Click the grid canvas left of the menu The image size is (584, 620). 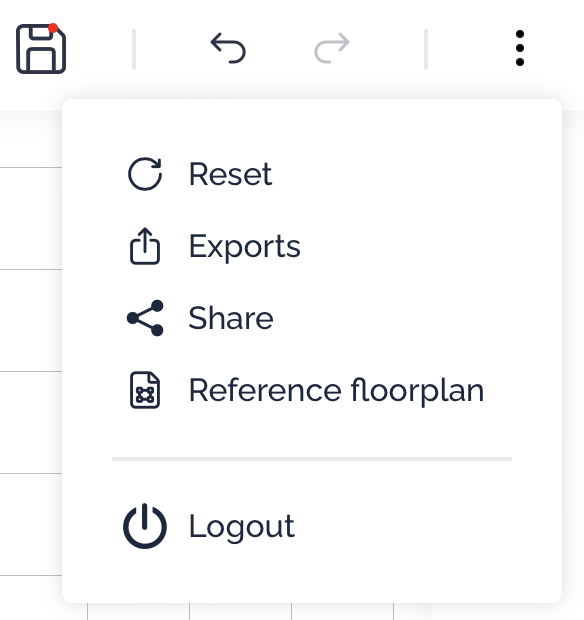tap(31, 320)
